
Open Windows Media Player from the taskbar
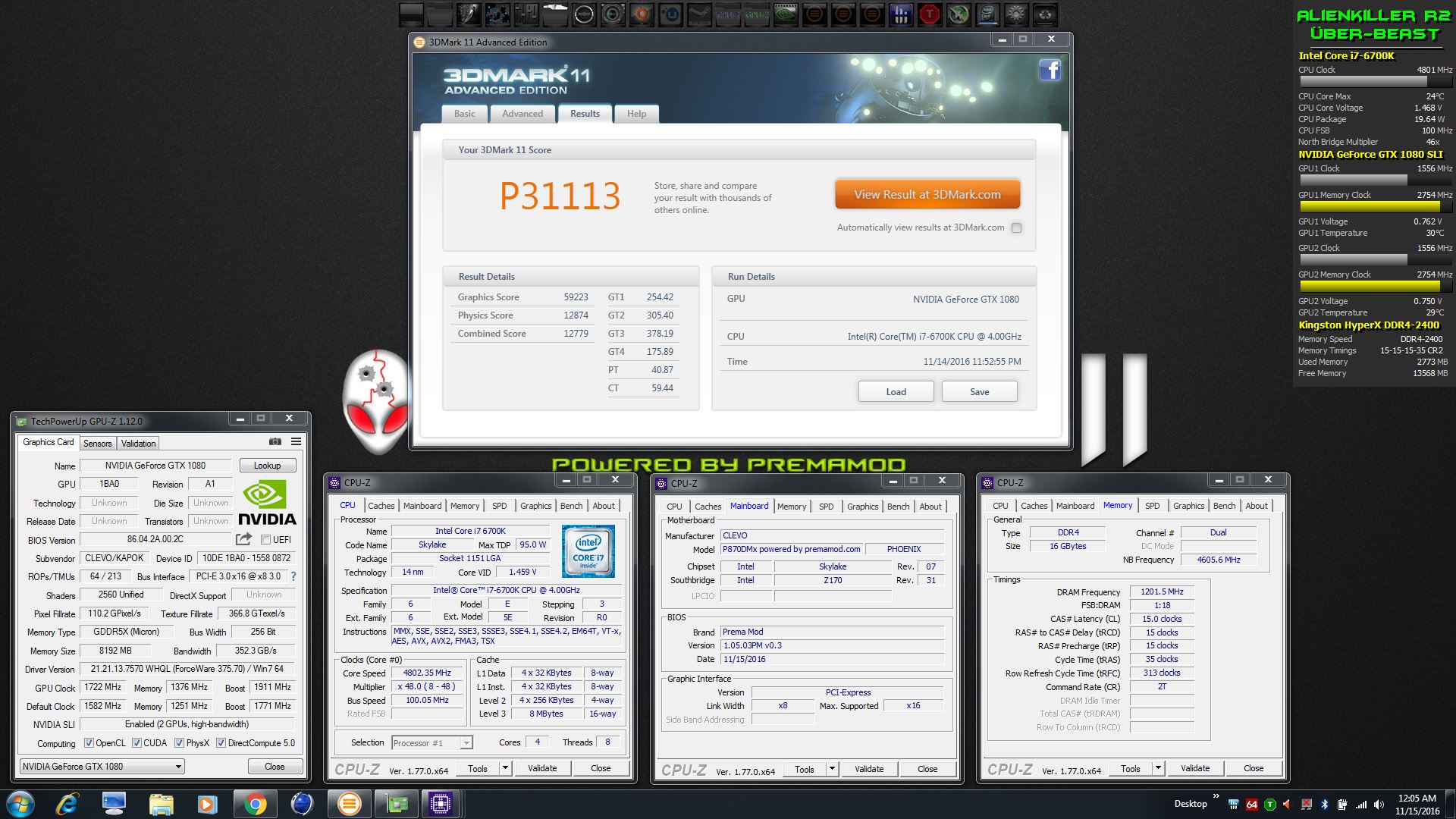click(x=207, y=804)
